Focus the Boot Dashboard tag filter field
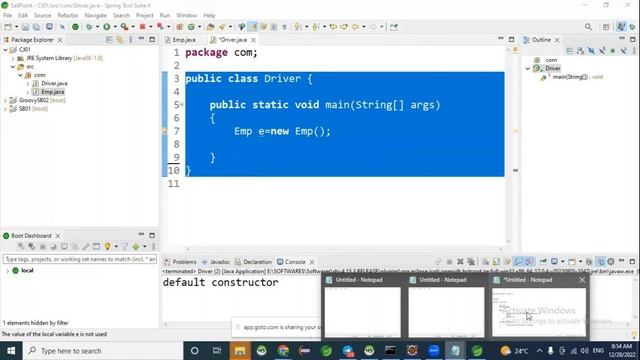This screenshot has height=360, width=640. coord(80,259)
